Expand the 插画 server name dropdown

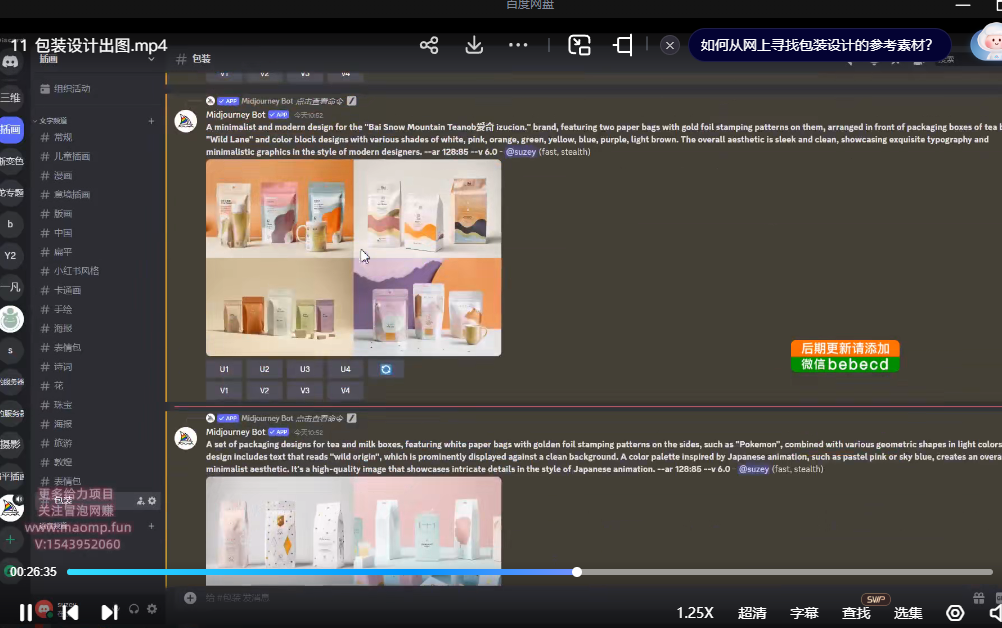pos(151,59)
